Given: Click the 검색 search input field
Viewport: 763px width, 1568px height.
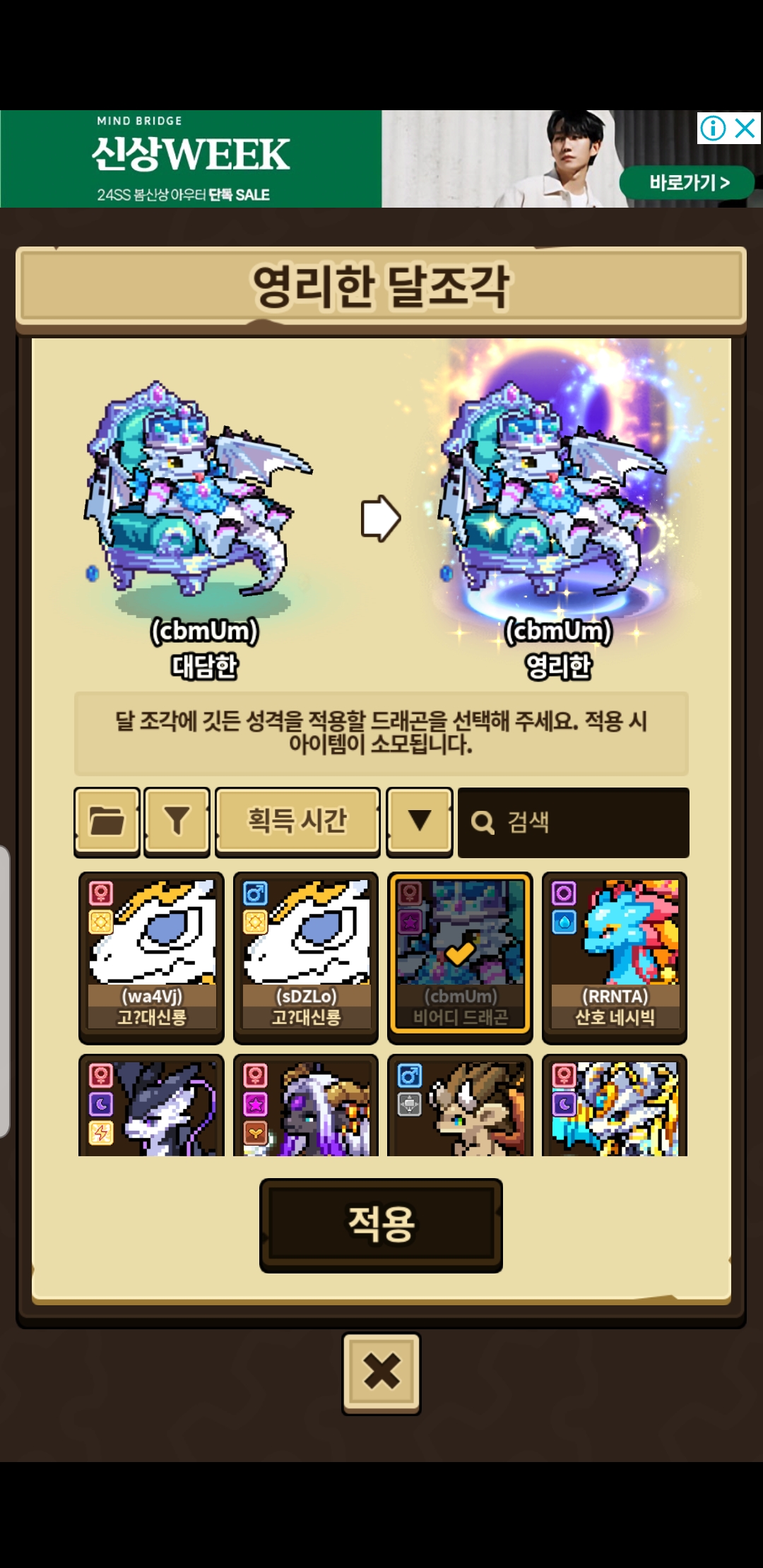Looking at the screenshot, I should pos(574,822).
